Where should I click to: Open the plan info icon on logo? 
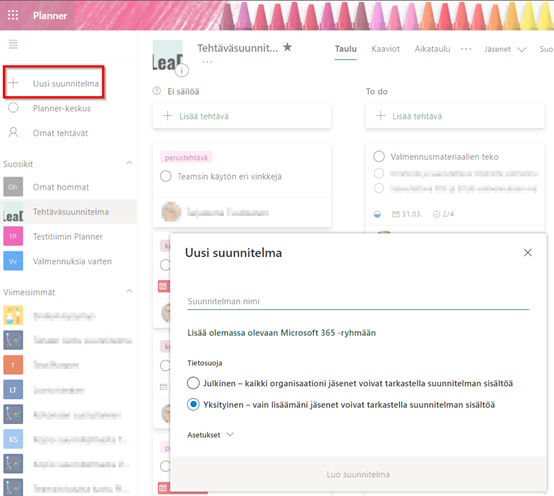(x=182, y=71)
